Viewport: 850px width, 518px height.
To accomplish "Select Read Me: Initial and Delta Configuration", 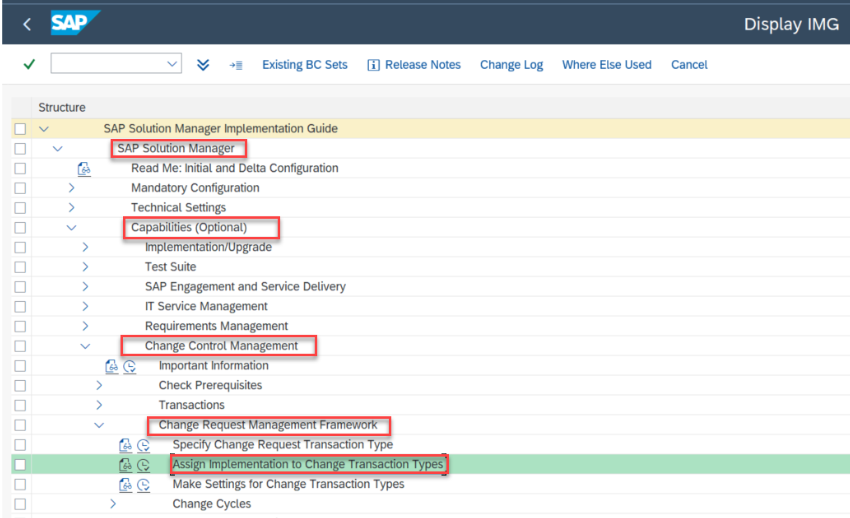I will 235,169.
